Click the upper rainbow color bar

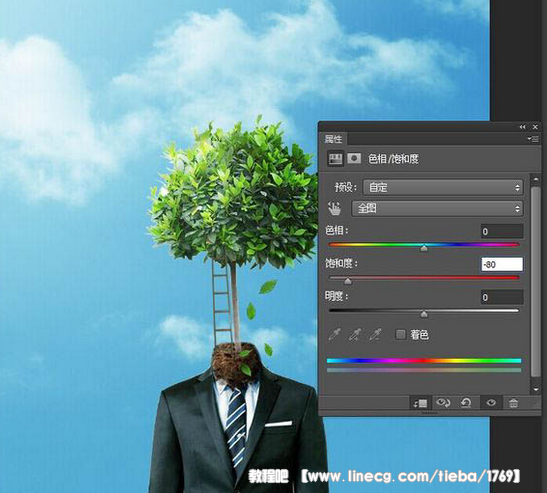tap(424, 361)
